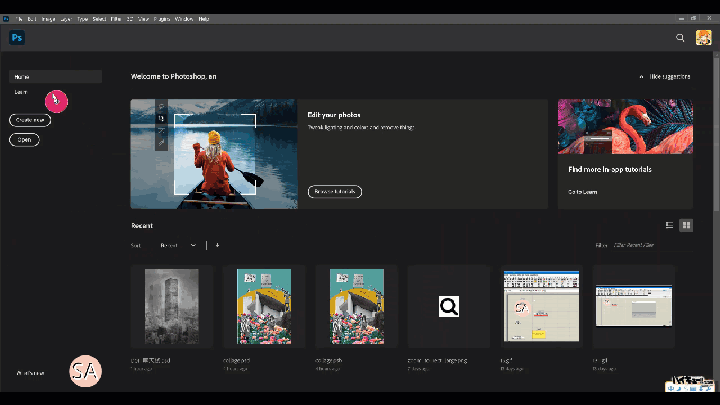Switch recent files to list view
Image resolution: width=720 pixels, height=405 pixels.
click(669, 225)
